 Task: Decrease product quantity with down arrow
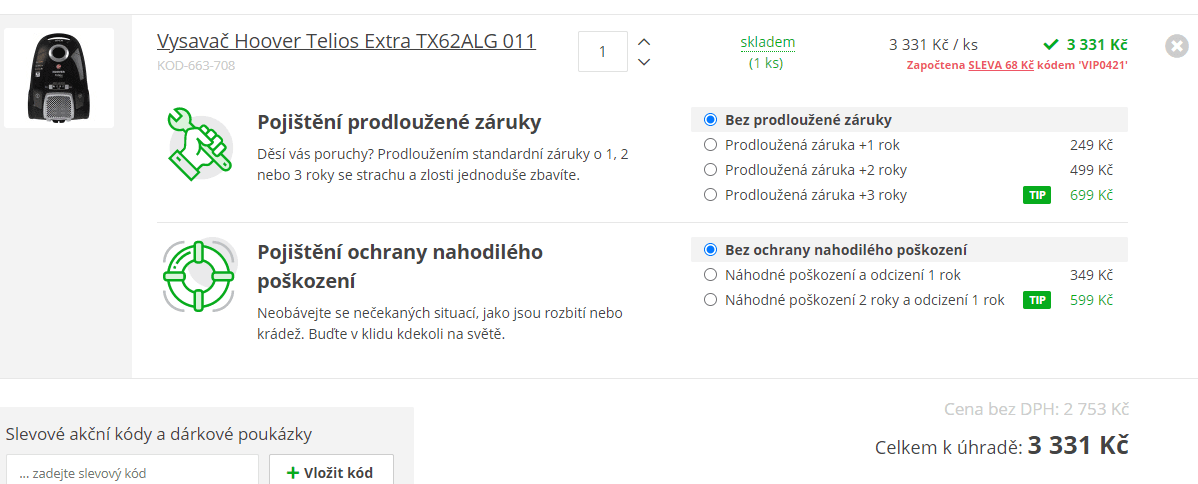click(x=644, y=62)
